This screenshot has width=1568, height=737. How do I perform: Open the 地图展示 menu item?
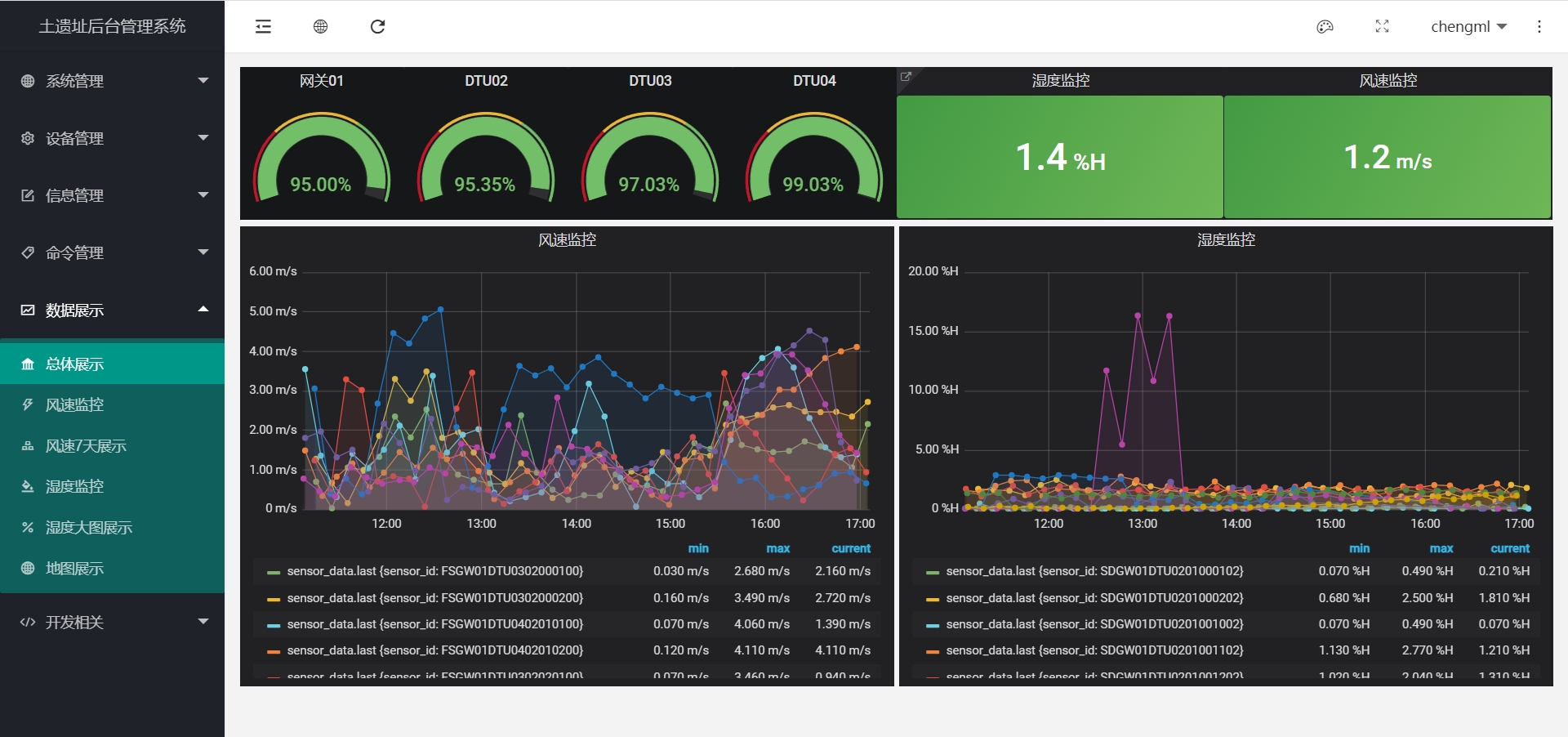coord(112,569)
